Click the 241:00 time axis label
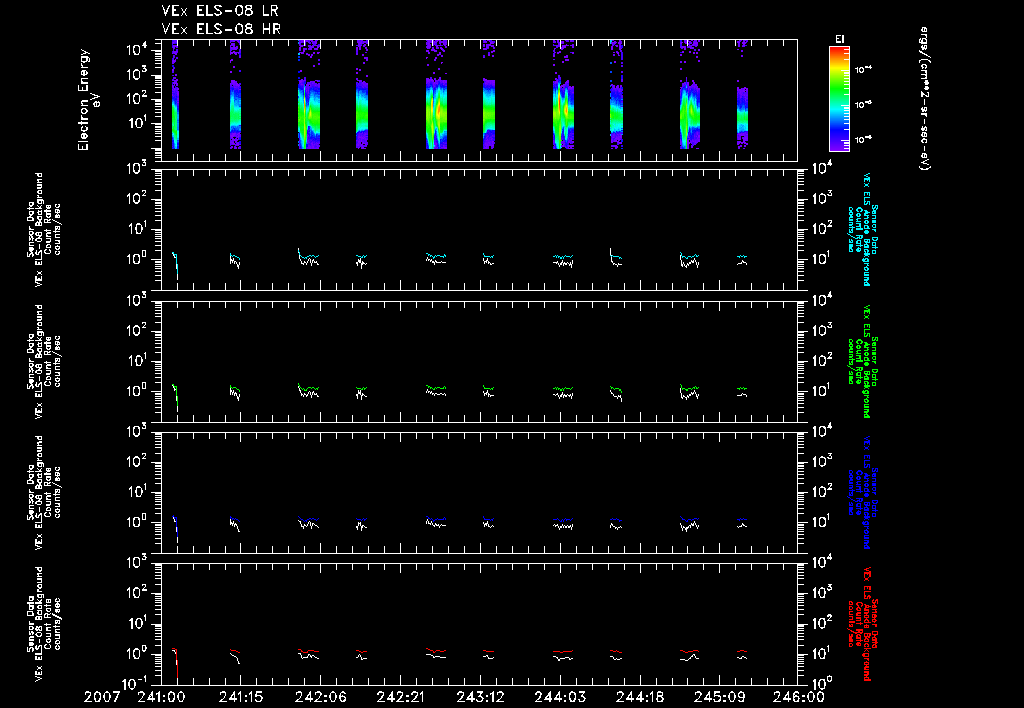The width and height of the screenshot is (1024, 708). click(x=161, y=697)
